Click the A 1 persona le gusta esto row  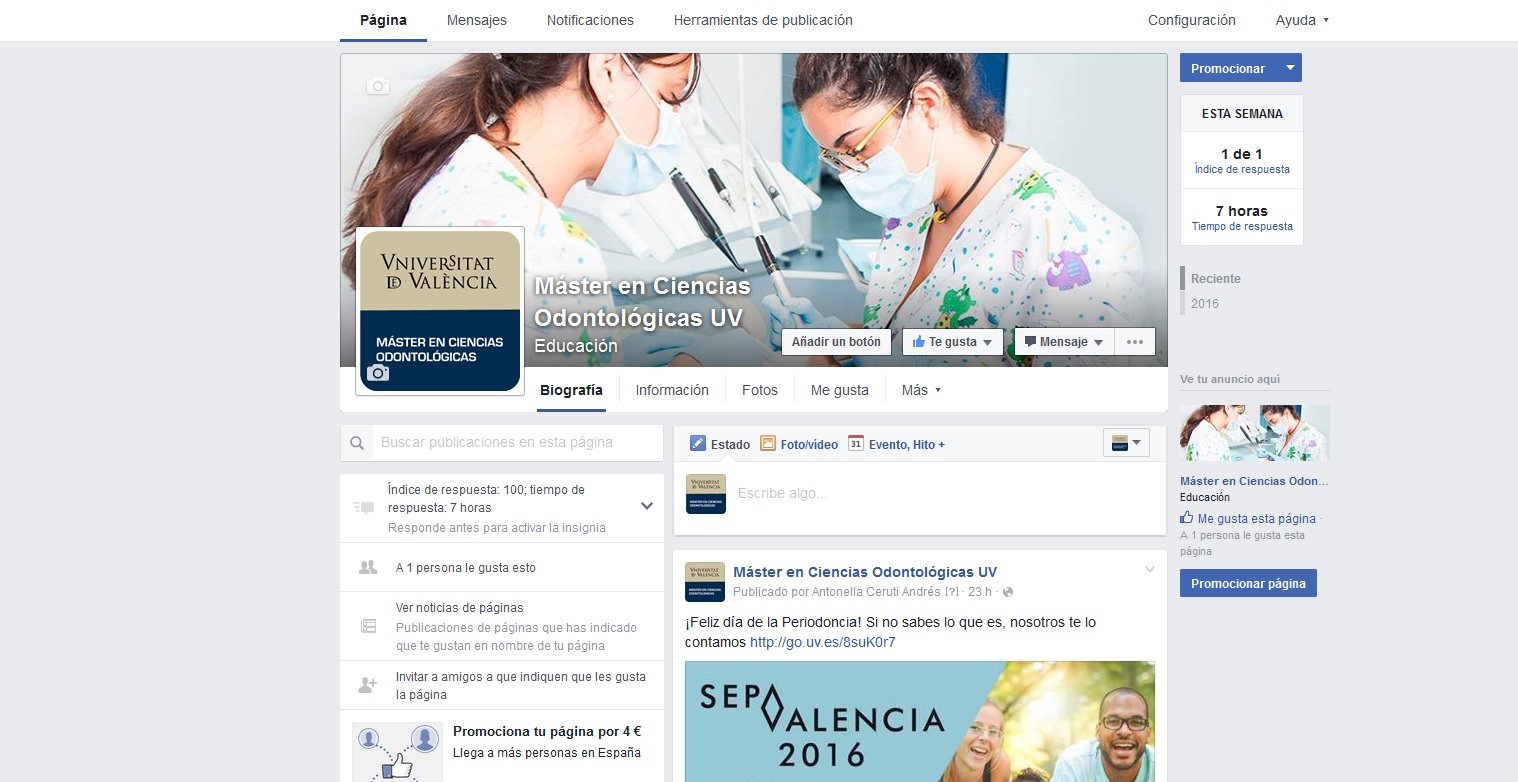tap(501, 567)
